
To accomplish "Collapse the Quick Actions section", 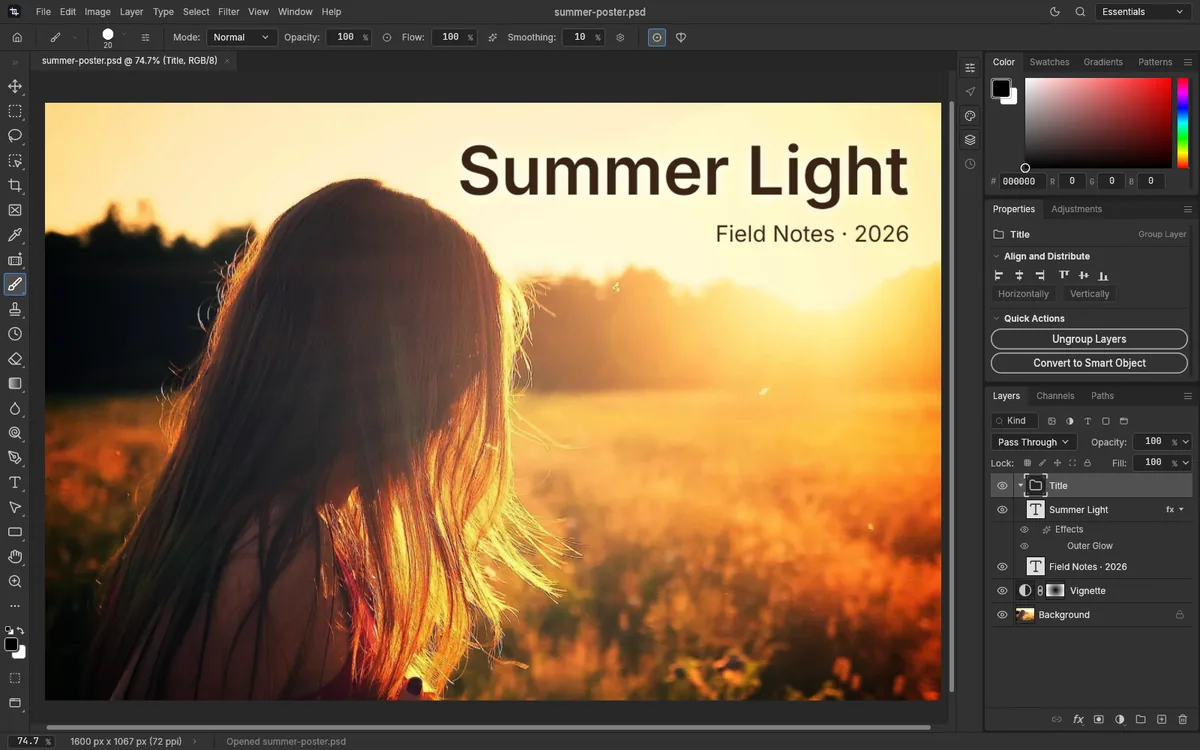I will 997,319.
